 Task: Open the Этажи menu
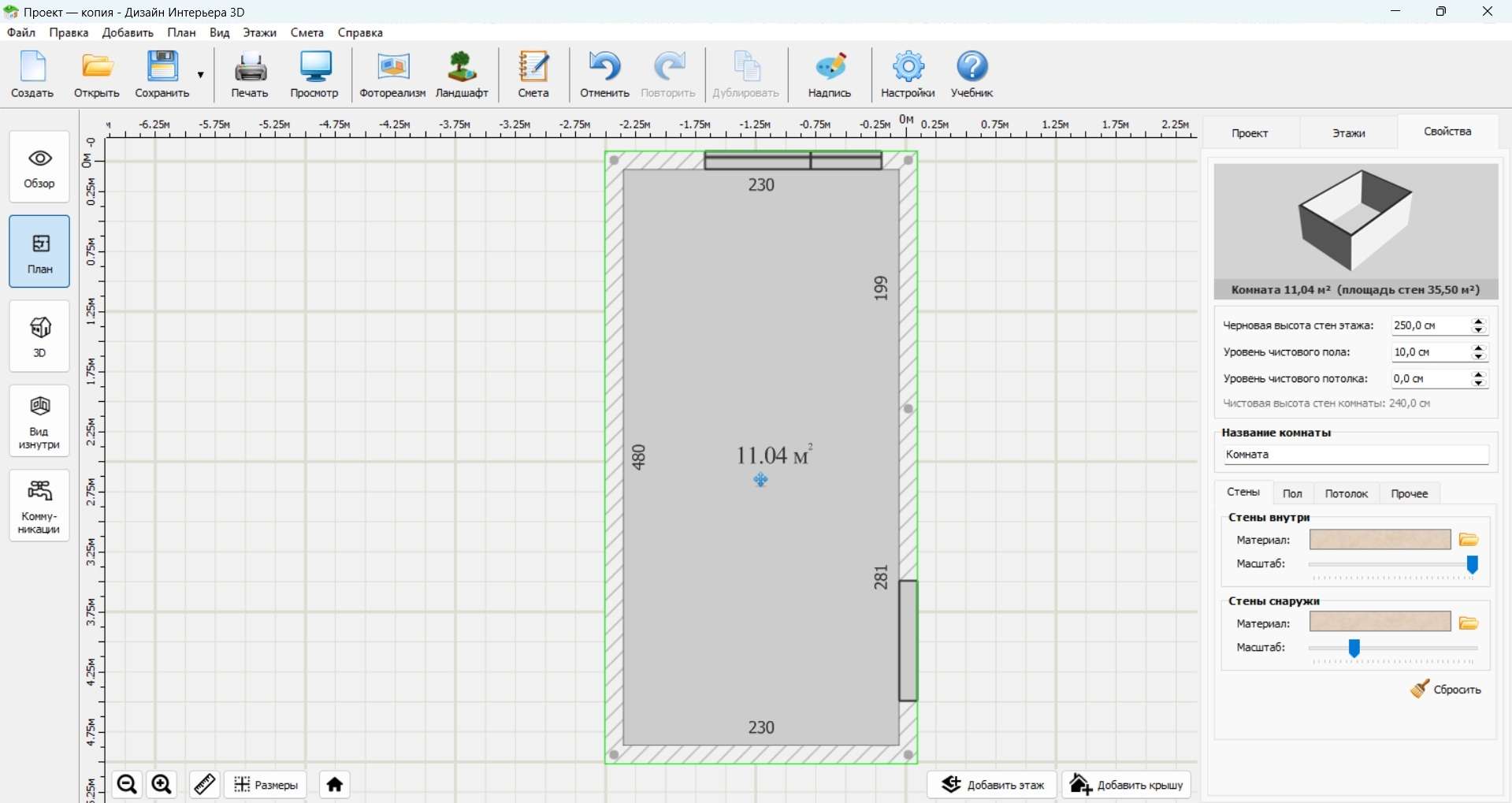tap(259, 32)
